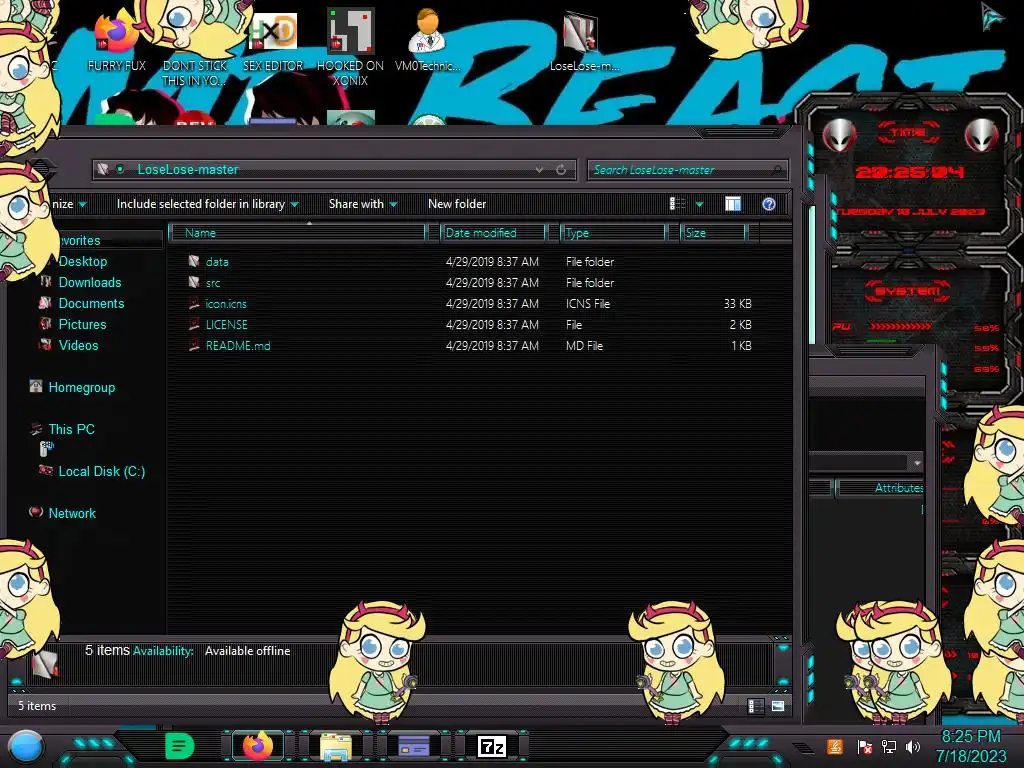Click the ICNS File type cell
This screenshot has width=1024, height=768.
pyautogui.click(x=588, y=304)
